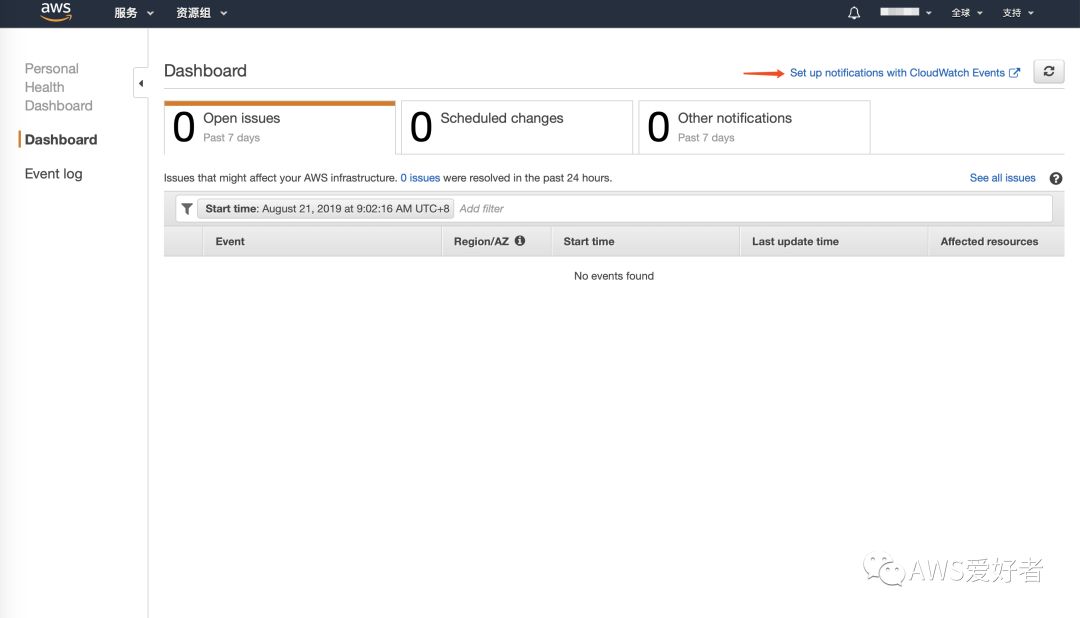Refresh the dashboard events list

[1048, 72]
